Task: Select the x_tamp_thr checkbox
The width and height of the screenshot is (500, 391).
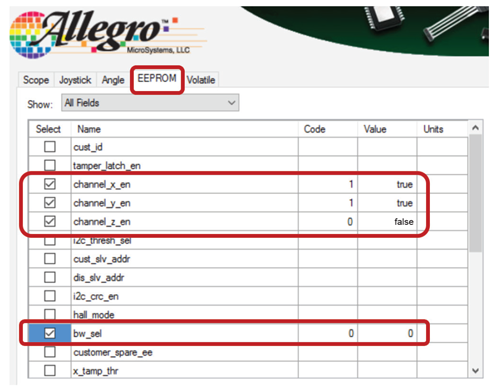Action: (x=50, y=370)
